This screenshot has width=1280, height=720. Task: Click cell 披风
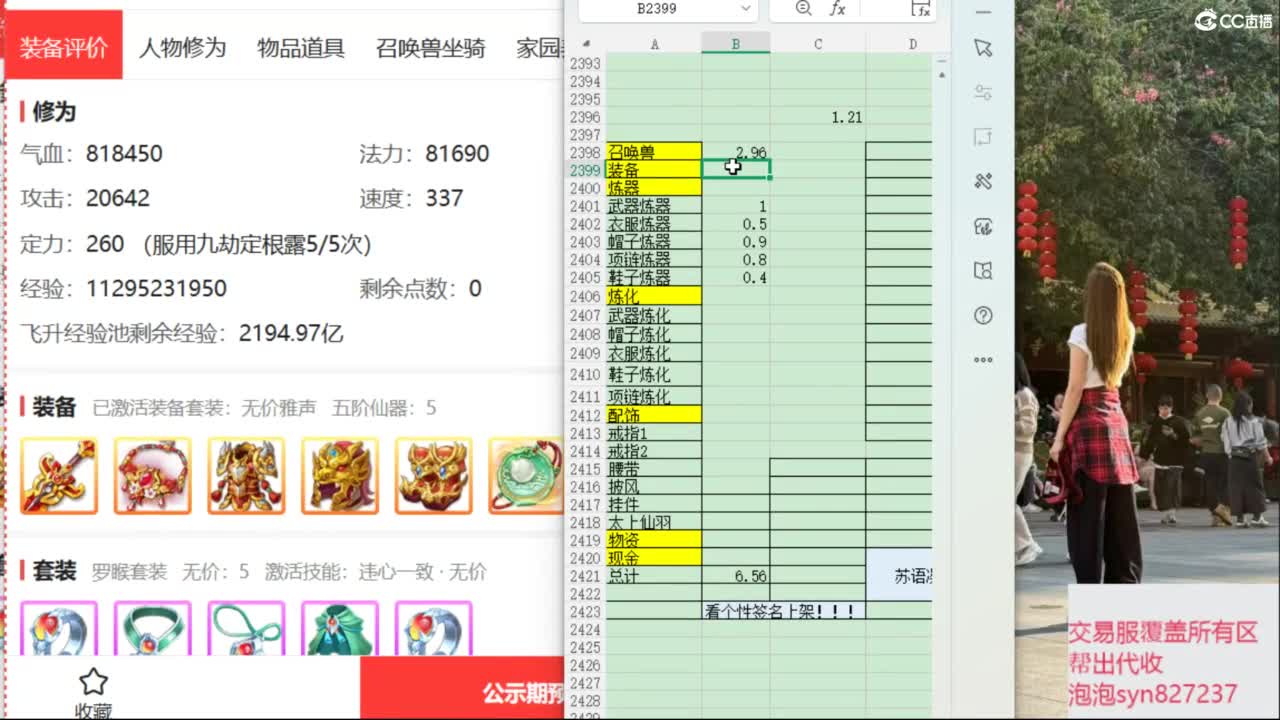(654, 487)
